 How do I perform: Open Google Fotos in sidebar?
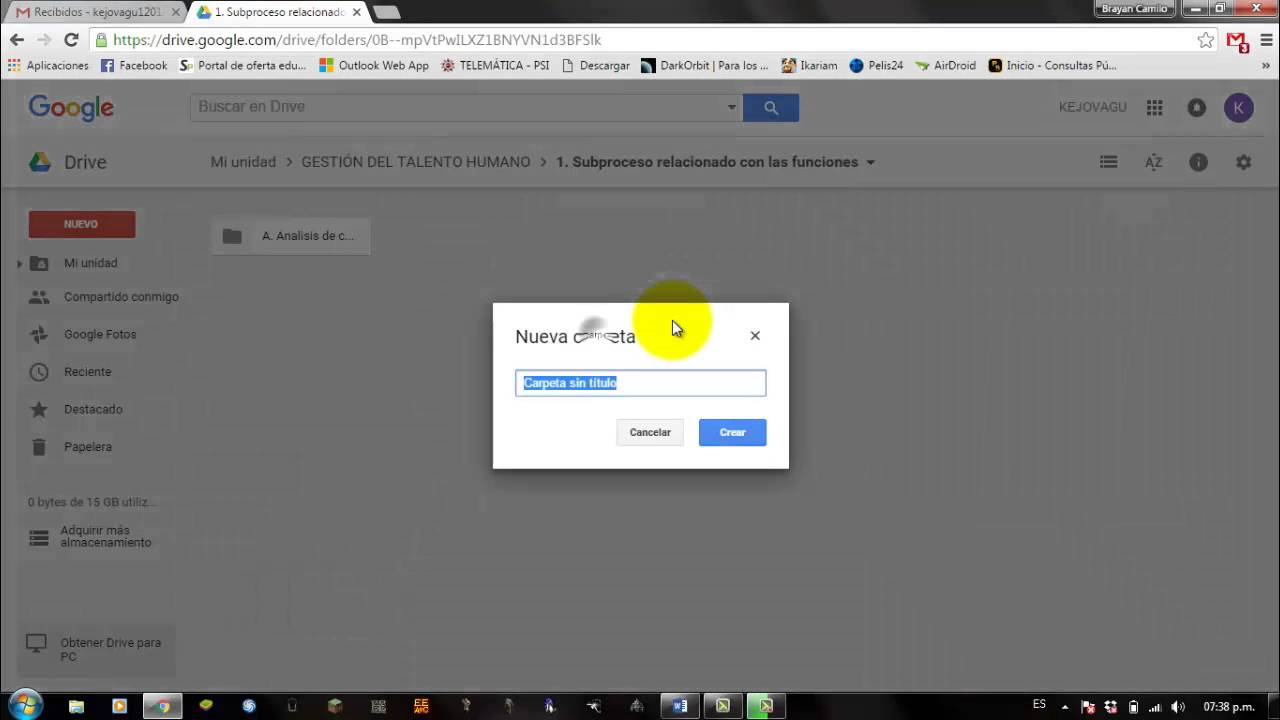point(100,334)
